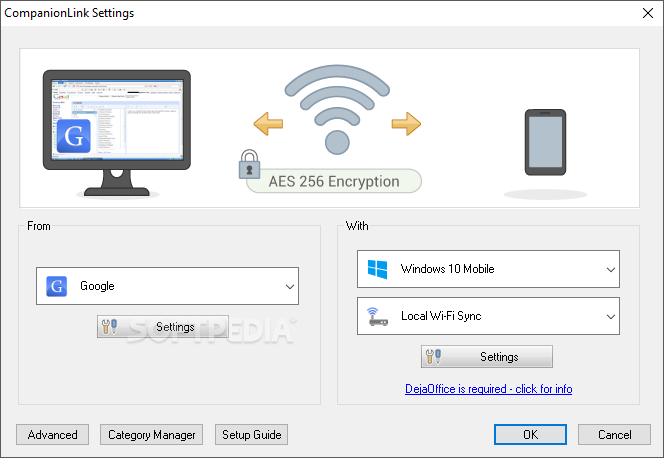The image size is (664, 458).
Task: Open the Setup Guide
Action: click(252, 435)
